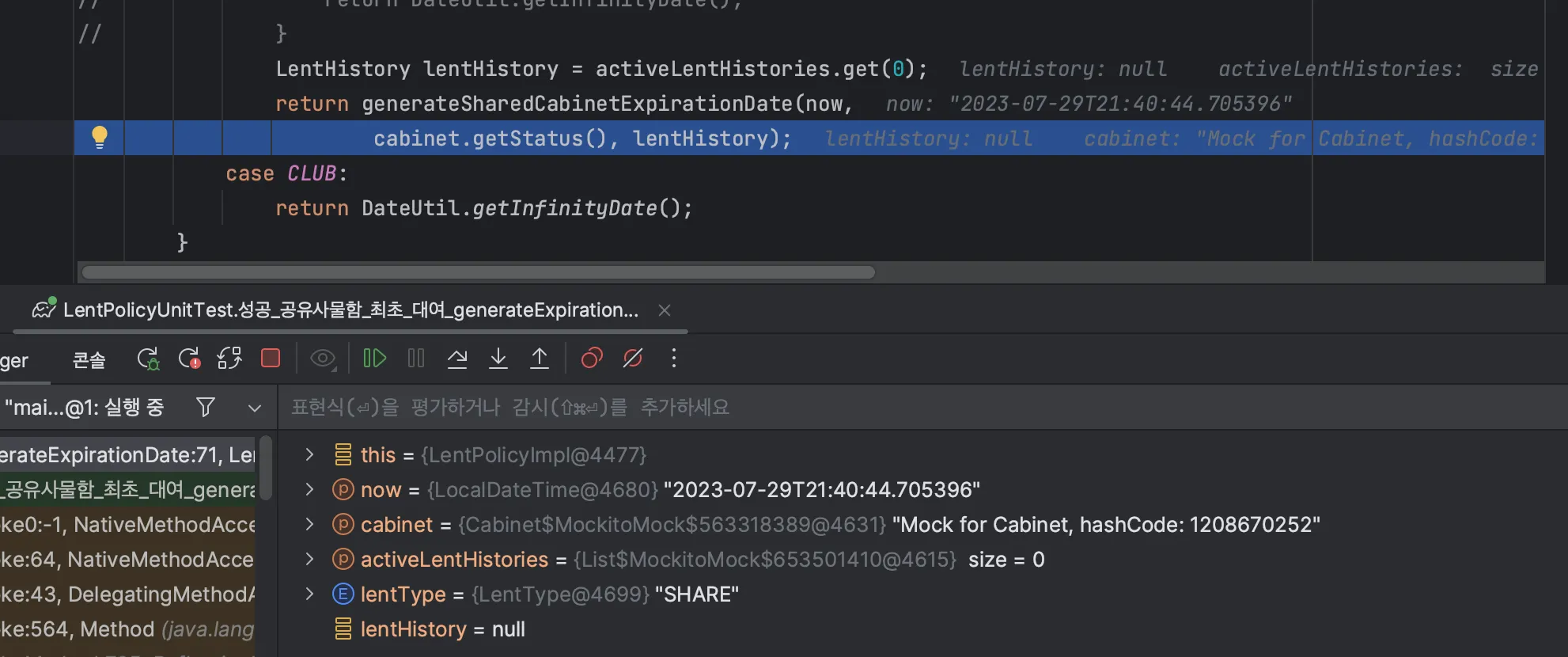
Task: Click 'getInfinityDate' in the return statement
Action: [564, 208]
